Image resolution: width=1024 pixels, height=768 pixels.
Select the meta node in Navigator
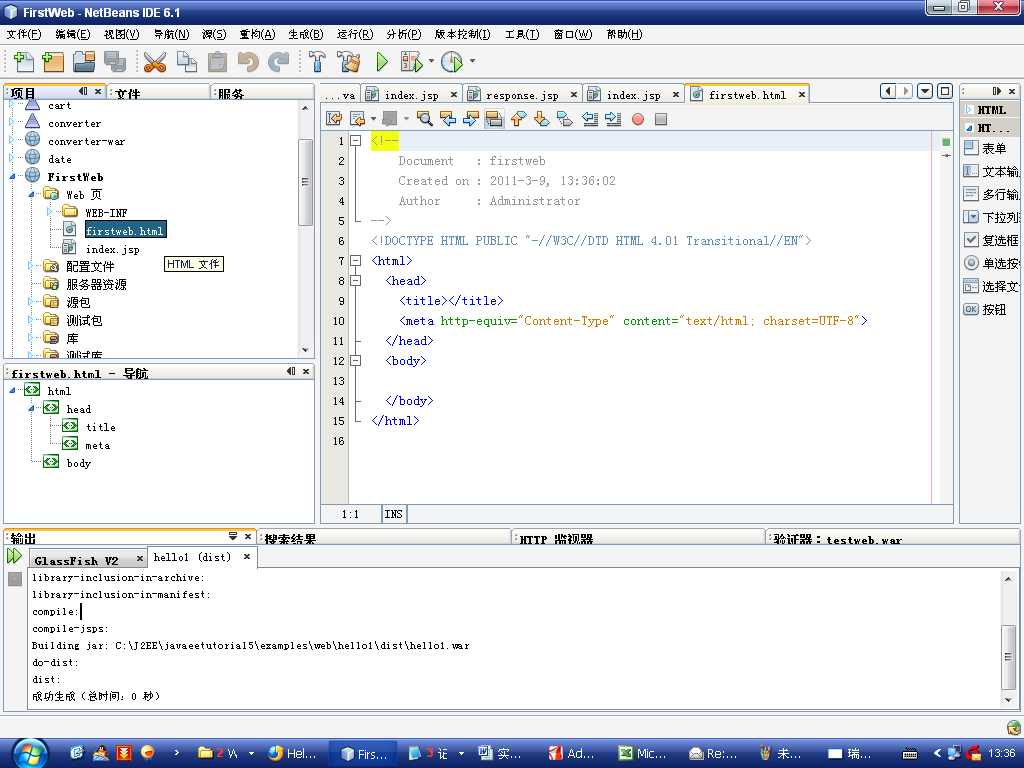coord(97,445)
